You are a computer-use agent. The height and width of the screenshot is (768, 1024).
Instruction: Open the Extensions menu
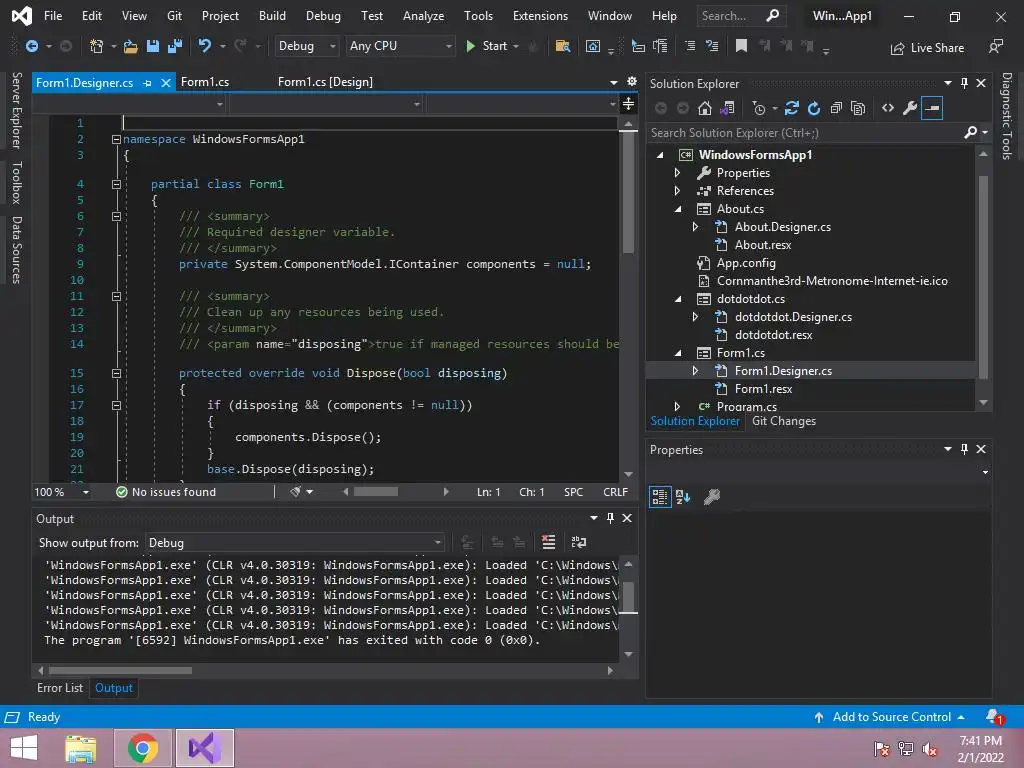click(540, 16)
